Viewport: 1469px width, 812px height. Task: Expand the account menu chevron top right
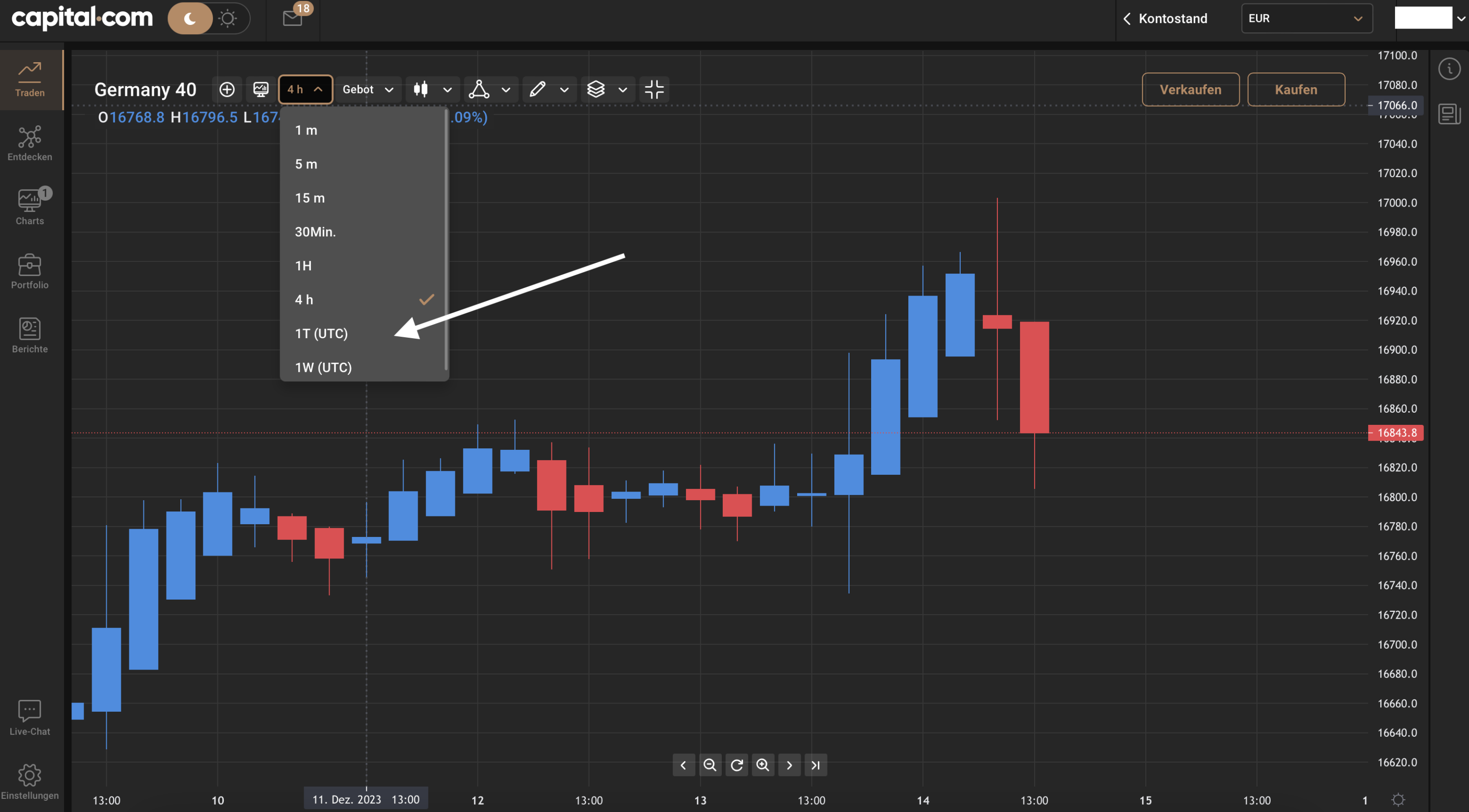coord(1461,18)
